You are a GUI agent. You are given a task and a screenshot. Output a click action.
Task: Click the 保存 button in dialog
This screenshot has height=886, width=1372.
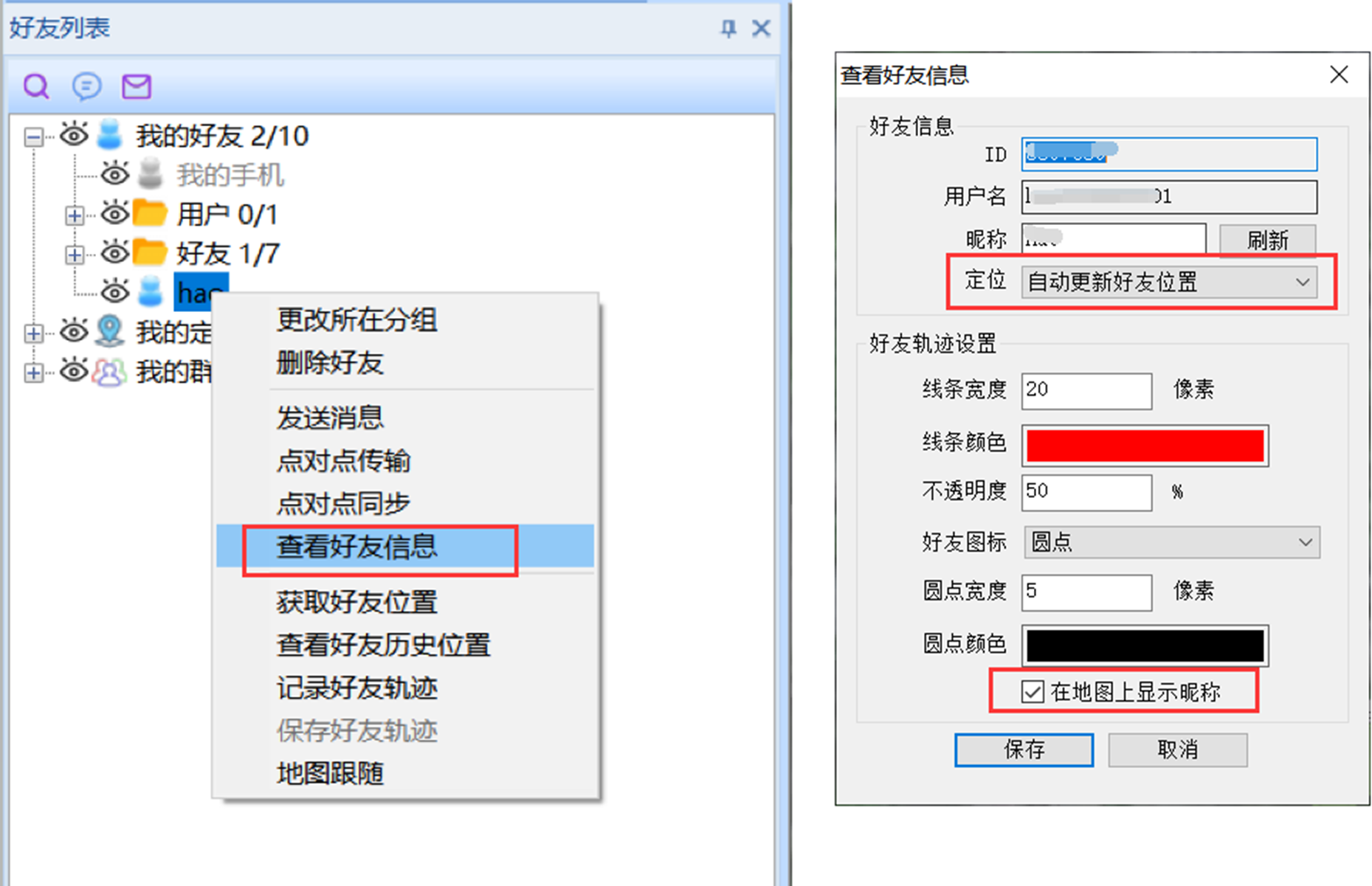1024,750
